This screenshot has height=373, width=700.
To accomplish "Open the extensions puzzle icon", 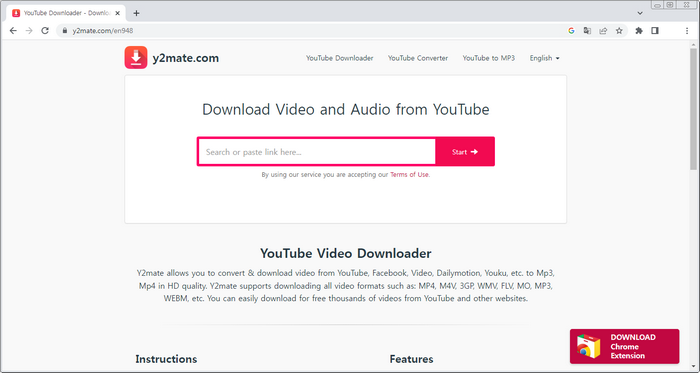I will tap(639, 31).
